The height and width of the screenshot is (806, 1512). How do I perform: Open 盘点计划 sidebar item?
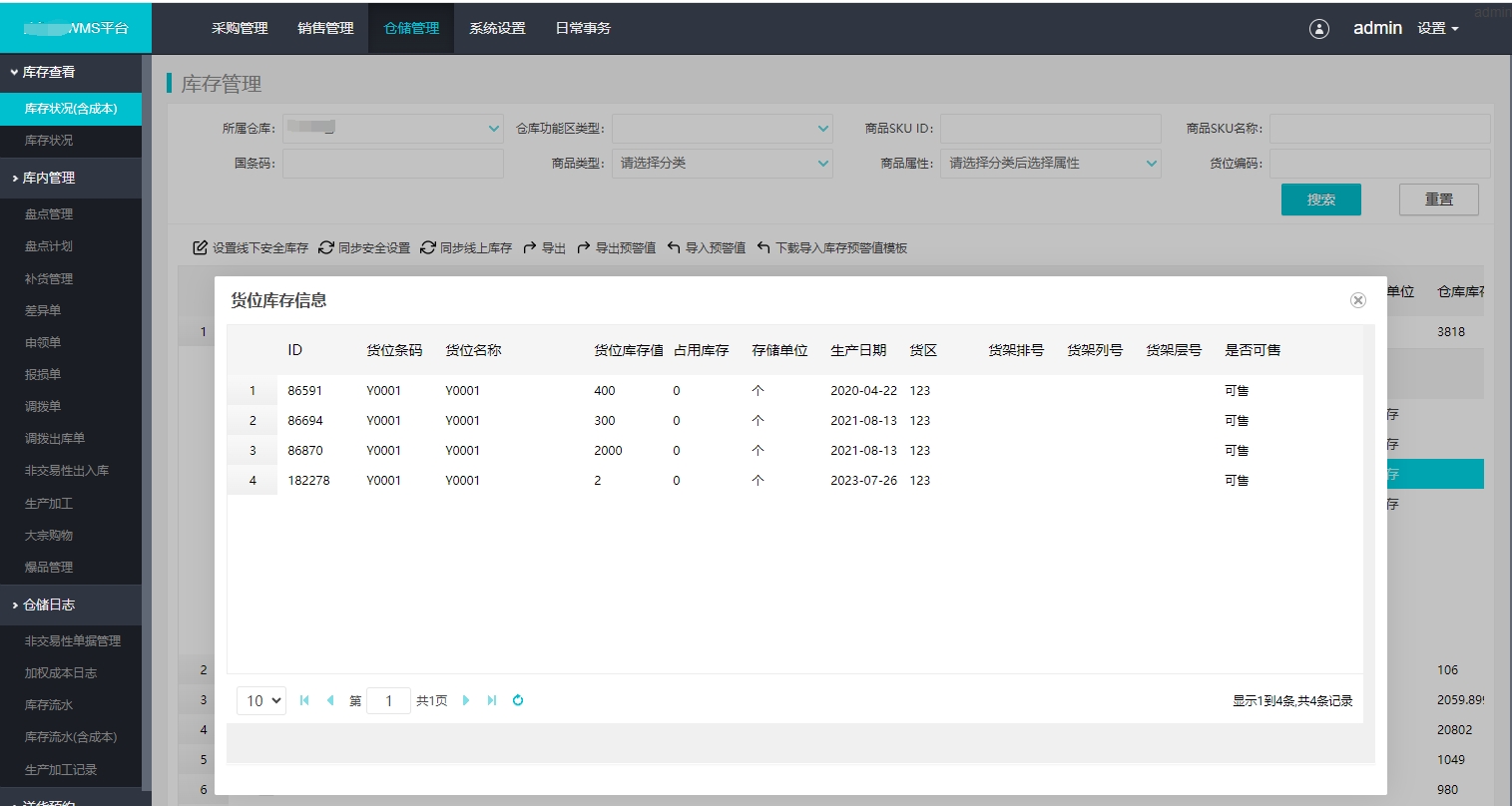tap(71, 246)
